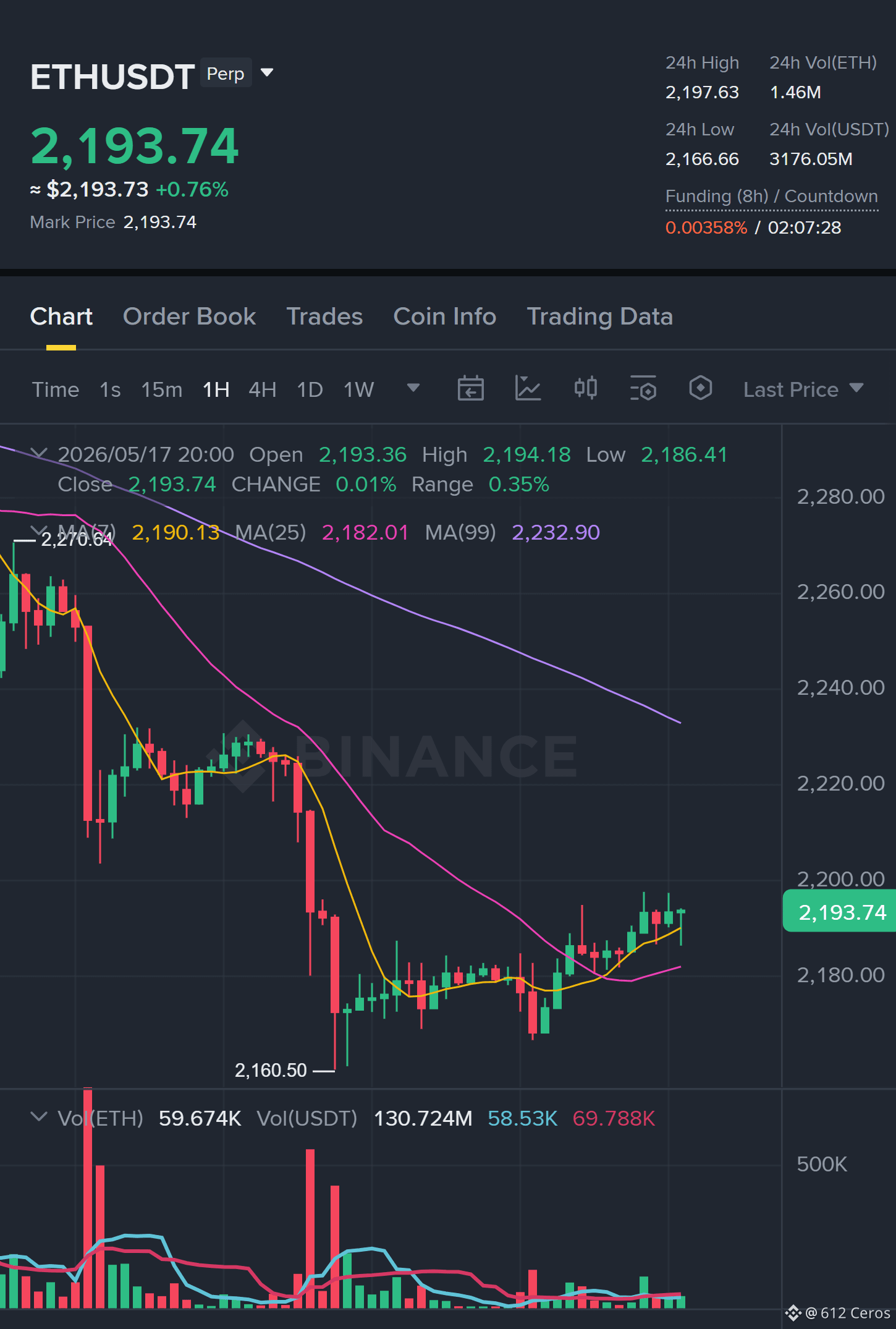Click the hexagon chart preferences icon
This screenshot has width=896, height=1329.
pyautogui.click(x=700, y=388)
